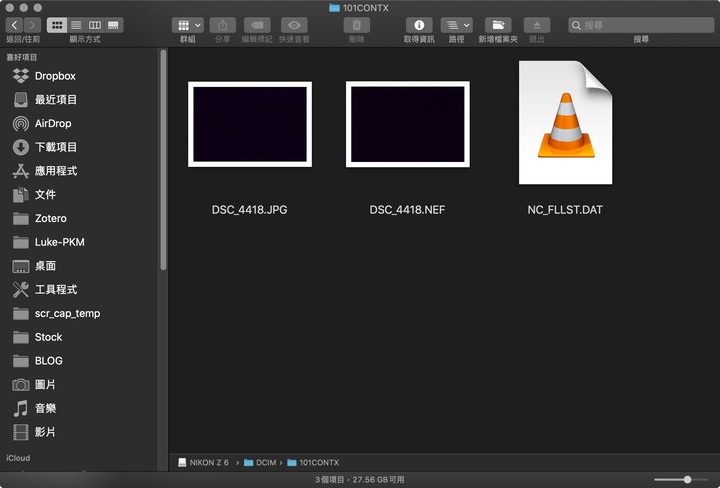This screenshot has width=720, height=488.
Task: Click the Edit Tags toolbar icon
Action: point(257,25)
